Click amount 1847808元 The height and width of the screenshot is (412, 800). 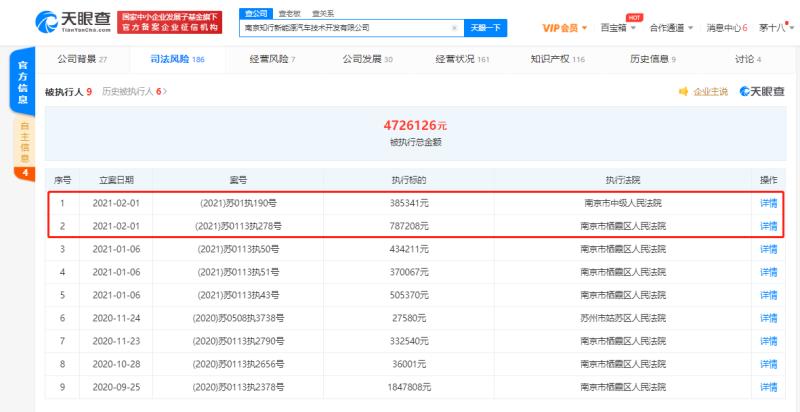tap(409, 387)
